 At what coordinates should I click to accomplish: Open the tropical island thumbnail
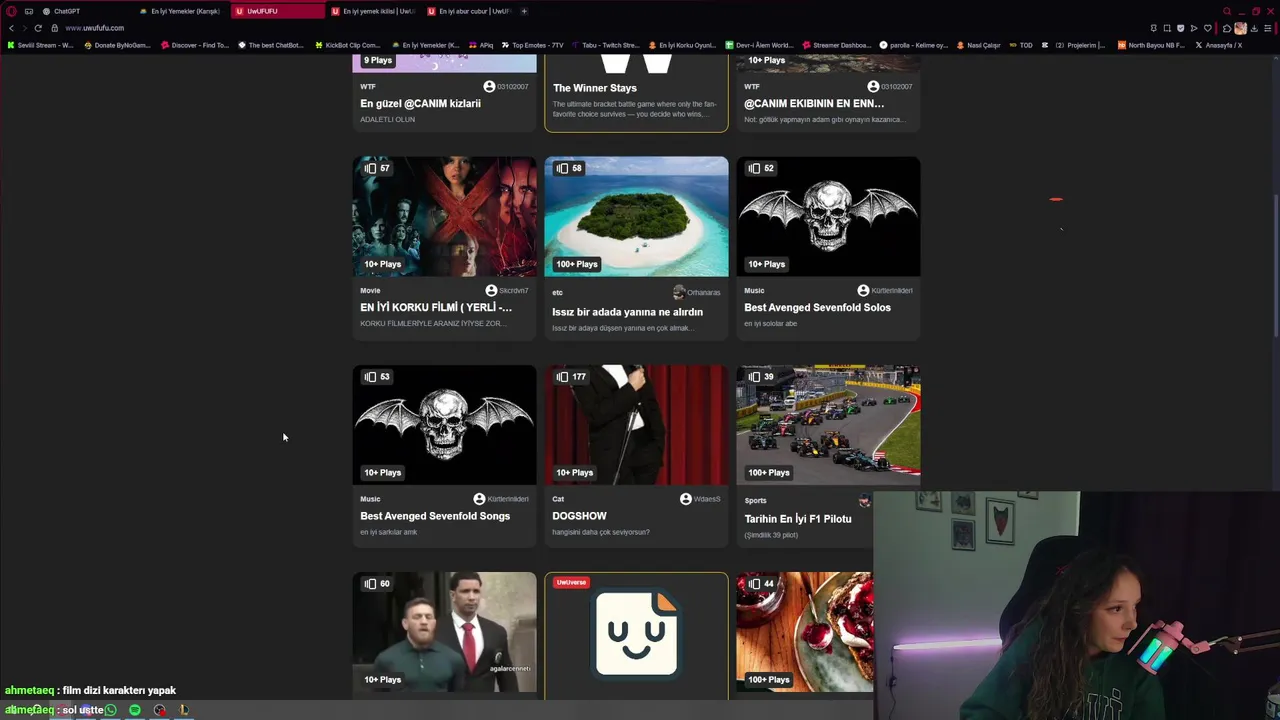pos(636,216)
